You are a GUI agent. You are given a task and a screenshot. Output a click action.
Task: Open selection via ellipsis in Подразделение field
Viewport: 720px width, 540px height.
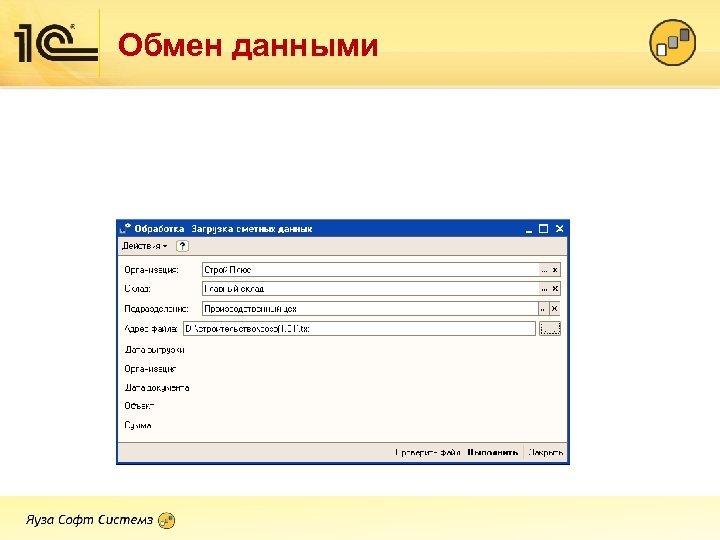pos(543,309)
